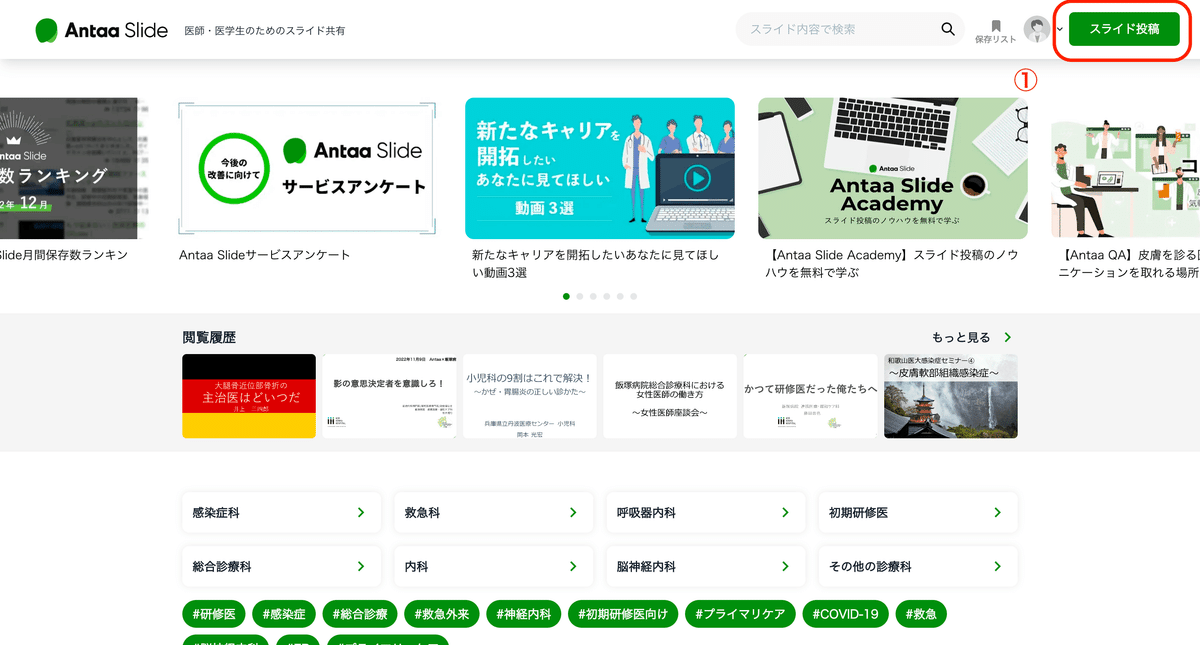The height and width of the screenshot is (645, 1200).
Task: Click the green arrow on the 初期研修医 card
Action: 997,512
